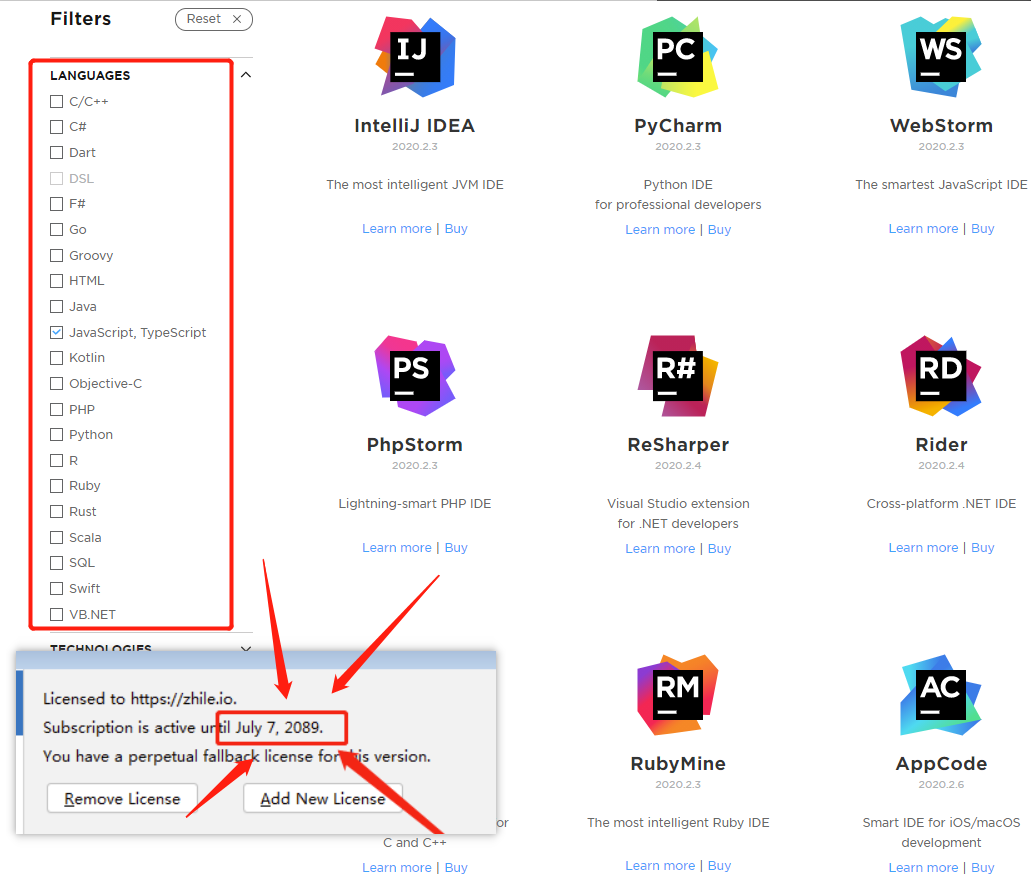This screenshot has width=1031, height=875.
Task: Click the IntelliJ IDEA logo icon
Action: [x=415, y=57]
